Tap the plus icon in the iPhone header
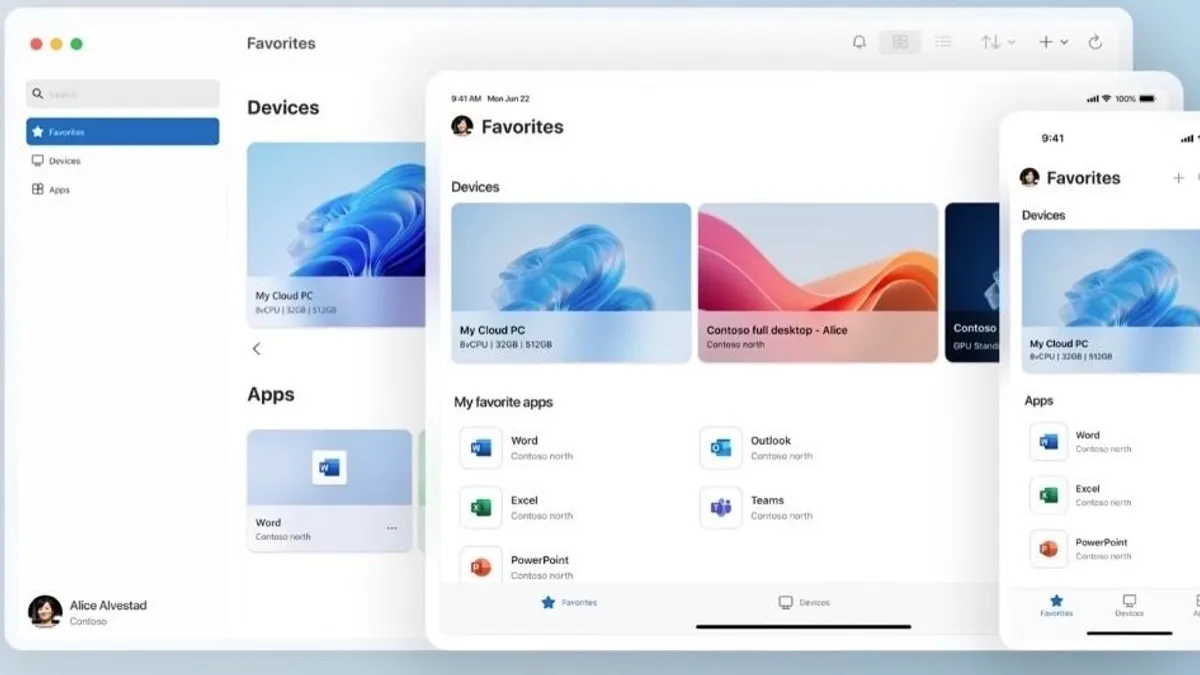1200x675 pixels. pyautogui.click(x=1178, y=178)
